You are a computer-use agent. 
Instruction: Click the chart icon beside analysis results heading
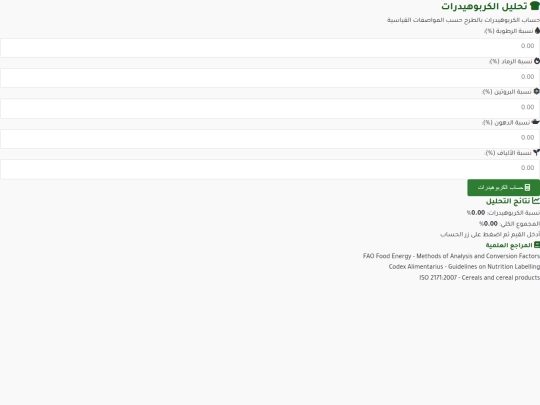536,200
